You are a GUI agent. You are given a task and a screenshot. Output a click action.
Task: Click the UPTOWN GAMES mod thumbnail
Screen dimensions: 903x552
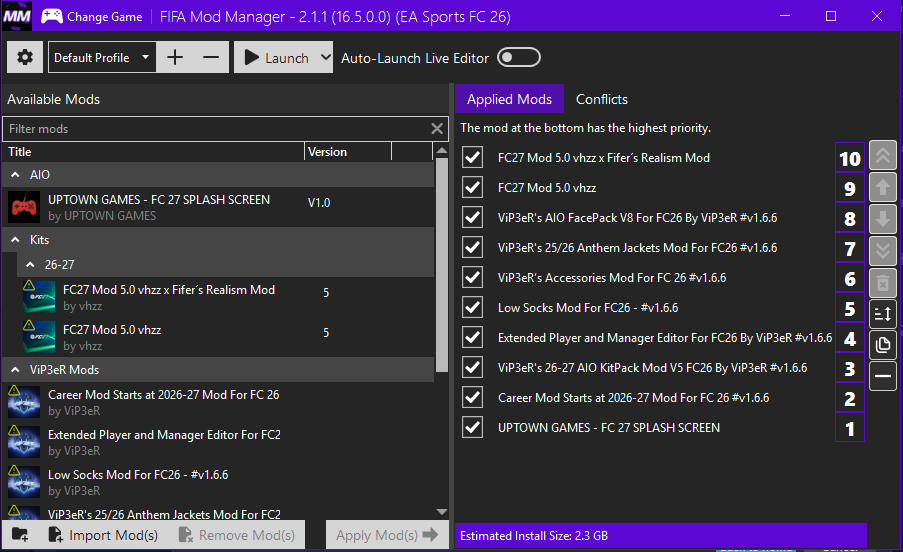tap(24, 207)
